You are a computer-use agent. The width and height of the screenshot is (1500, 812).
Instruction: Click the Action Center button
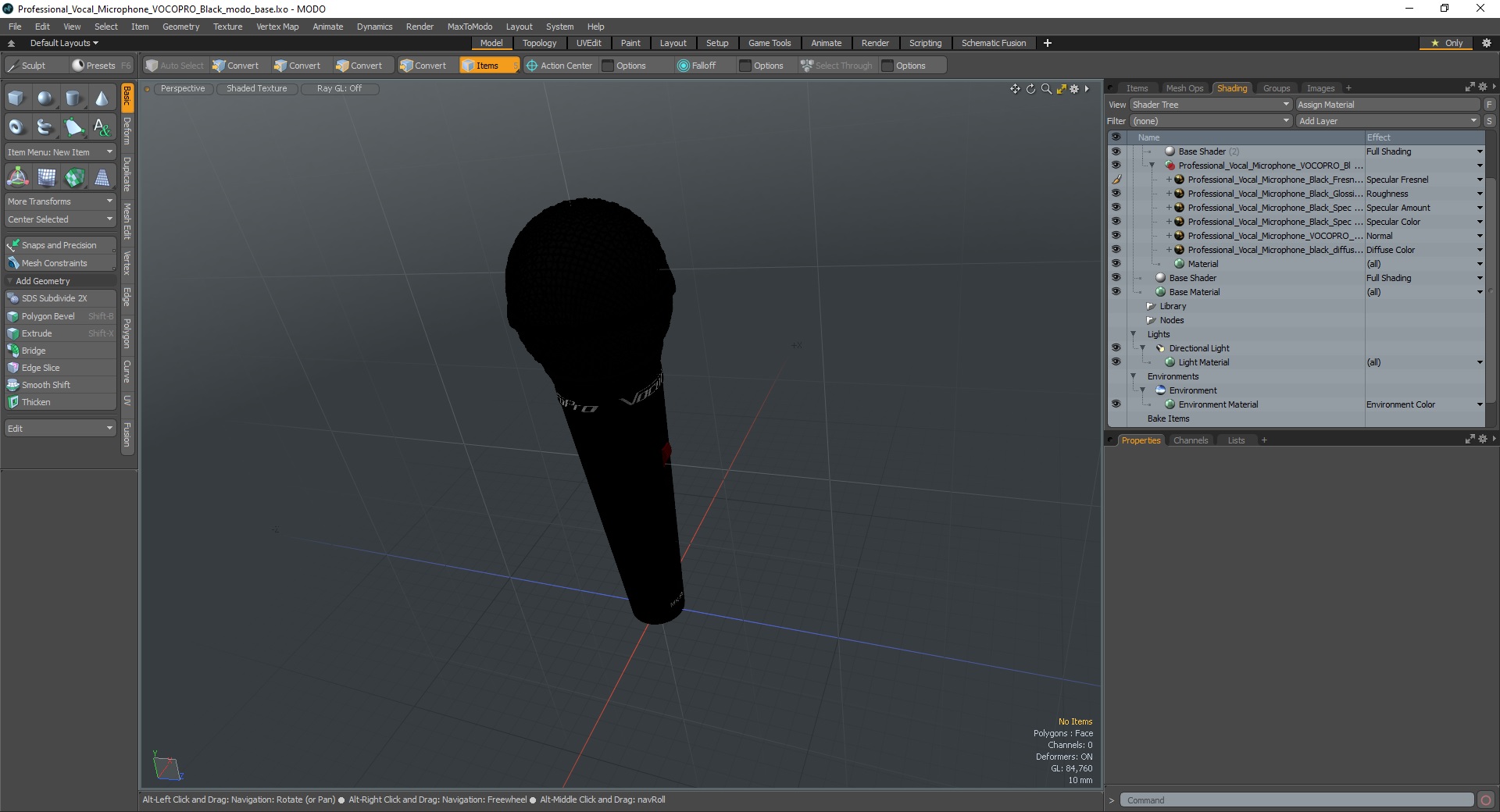pyautogui.click(x=559, y=66)
